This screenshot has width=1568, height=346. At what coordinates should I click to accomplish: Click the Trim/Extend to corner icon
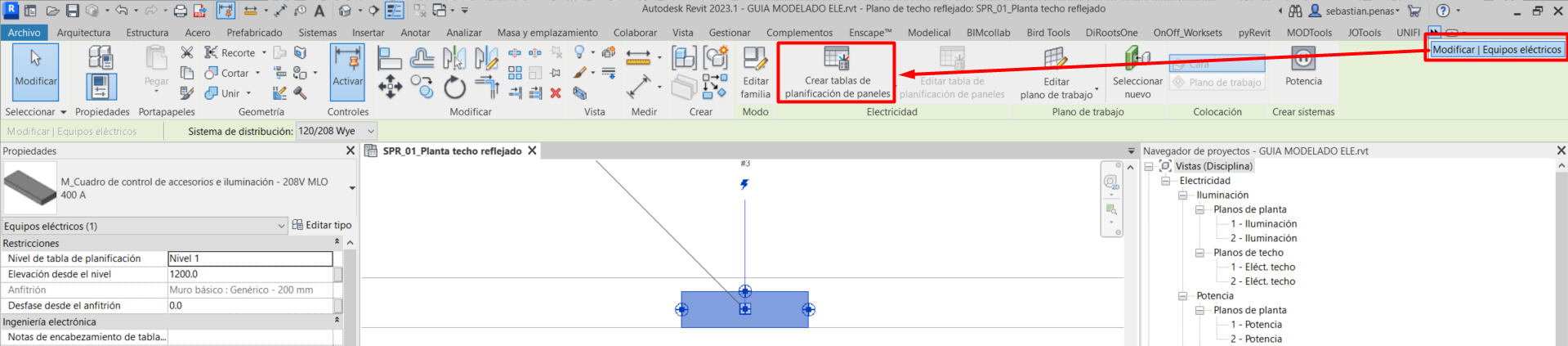(x=487, y=87)
